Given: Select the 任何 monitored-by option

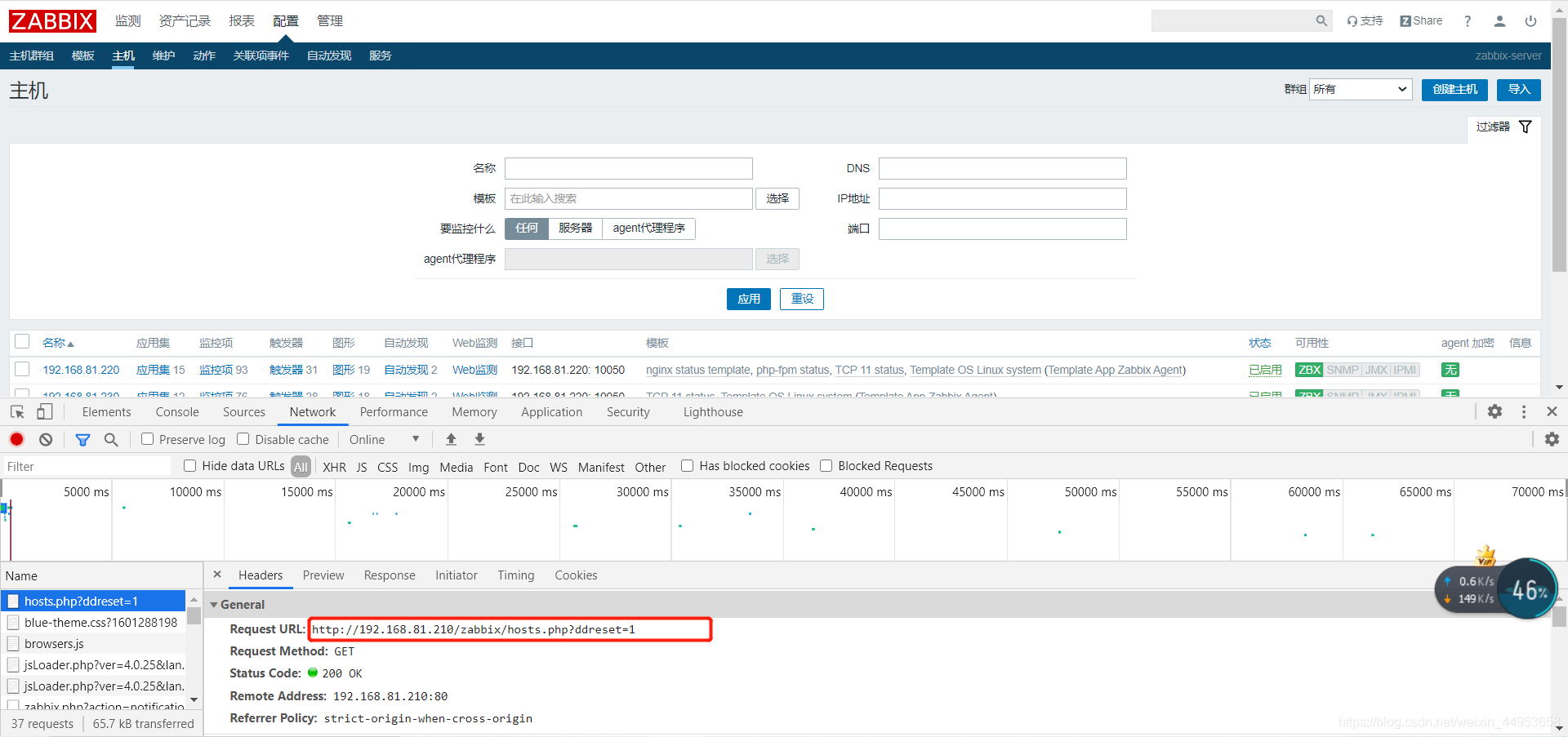Looking at the screenshot, I should click(527, 229).
